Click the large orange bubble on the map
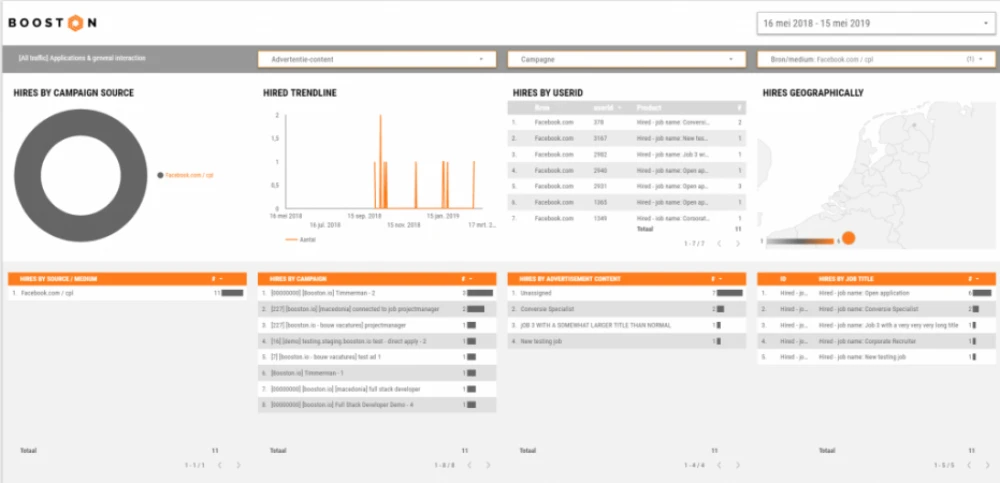This screenshot has height=483, width=1000. (849, 238)
